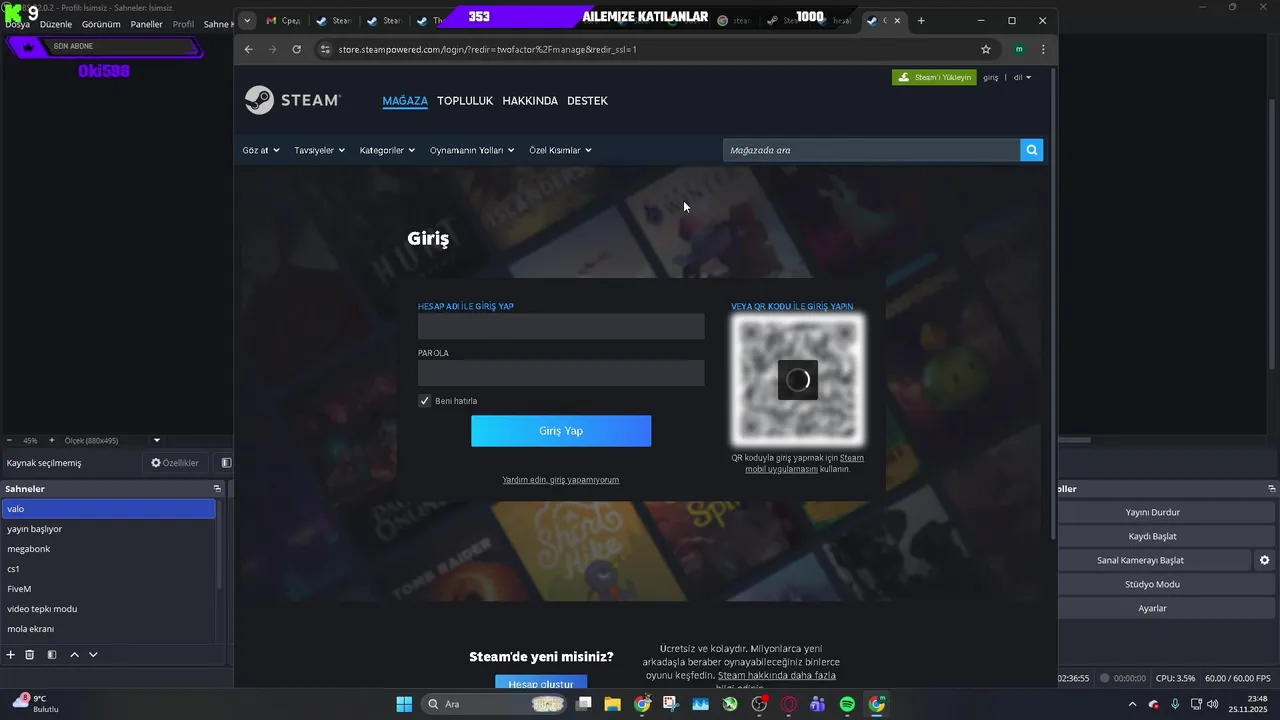
Task: Open the Chrome three-dot menu
Action: point(1043,49)
